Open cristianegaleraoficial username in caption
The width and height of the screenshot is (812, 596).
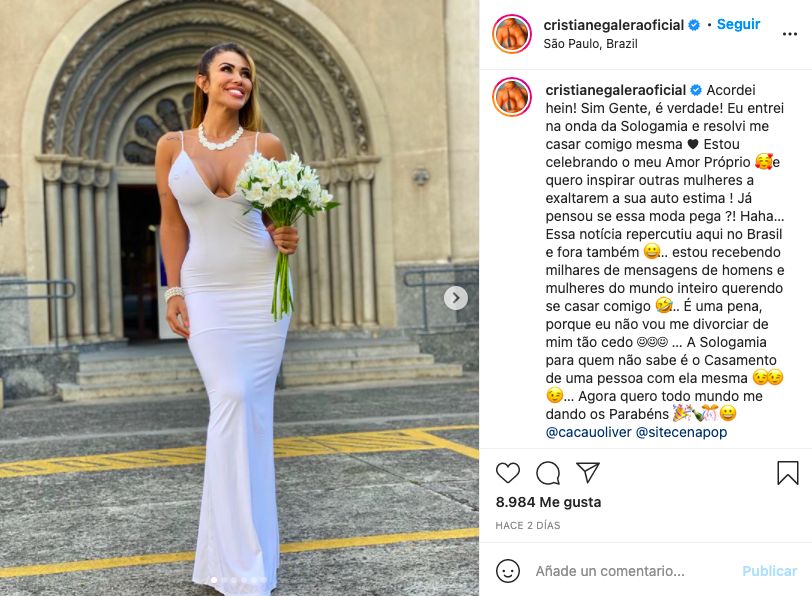point(616,90)
